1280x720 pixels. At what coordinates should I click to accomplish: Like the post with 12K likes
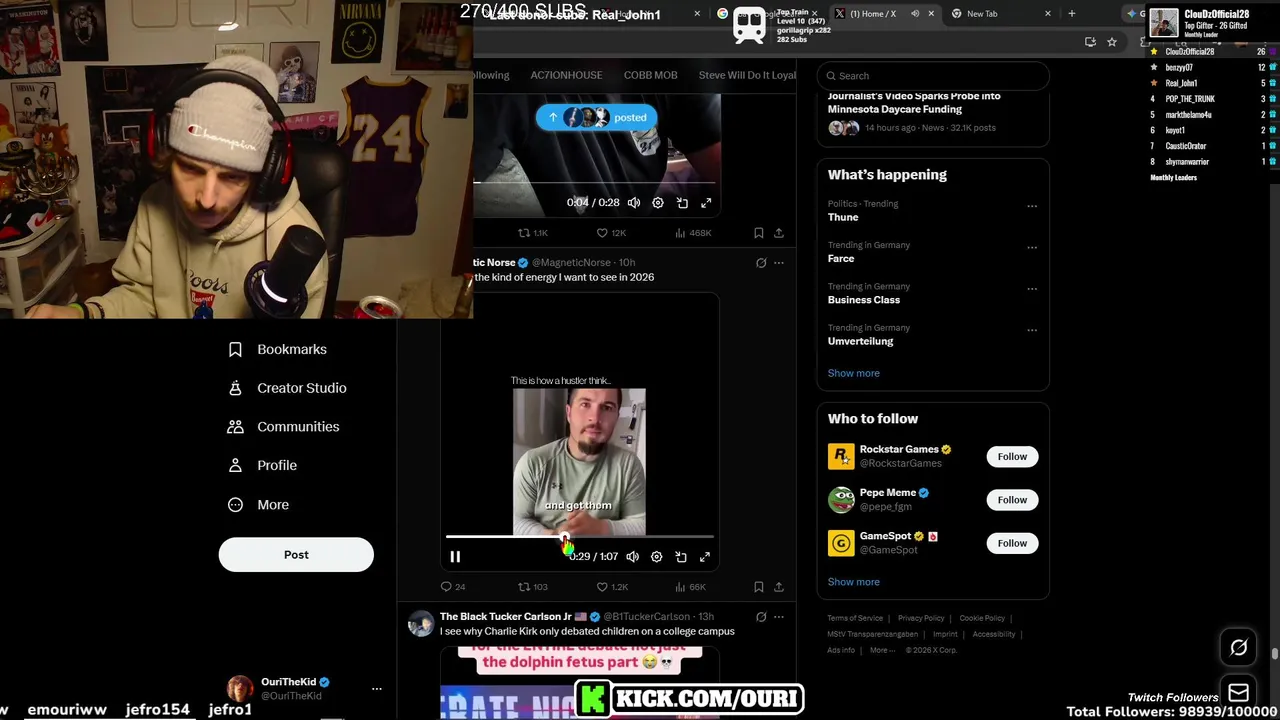tap(611, 233)
